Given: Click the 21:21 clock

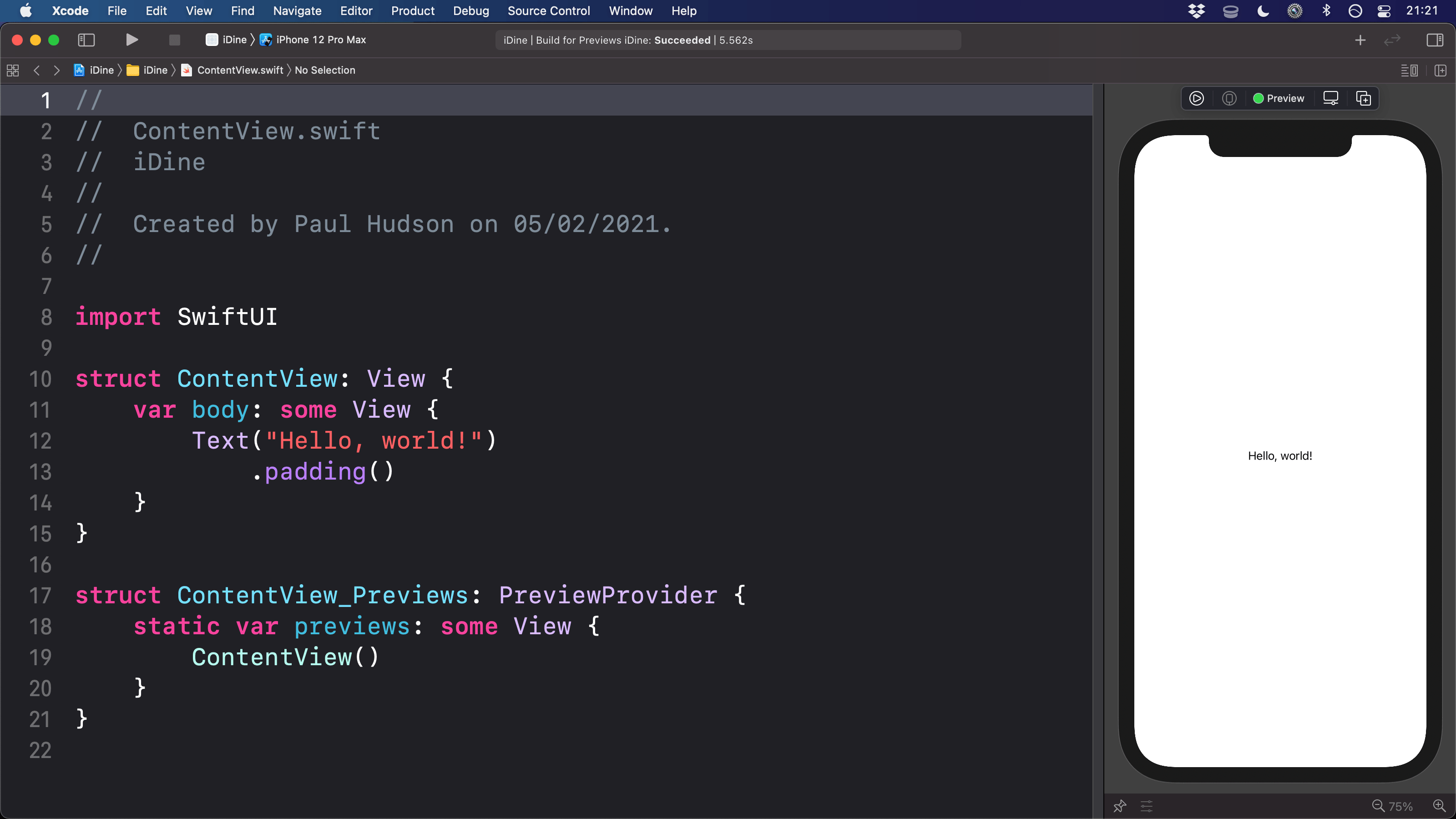Looking at the screenshot, I should 1421,11.
